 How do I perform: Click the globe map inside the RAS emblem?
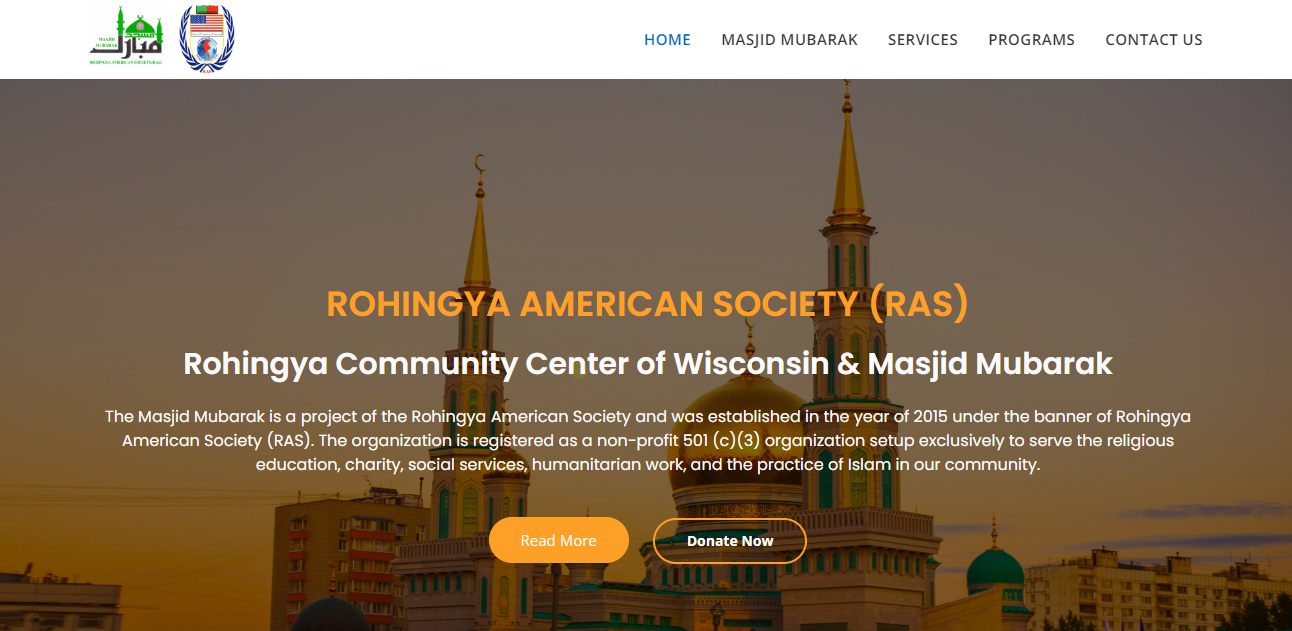point(206,48)
